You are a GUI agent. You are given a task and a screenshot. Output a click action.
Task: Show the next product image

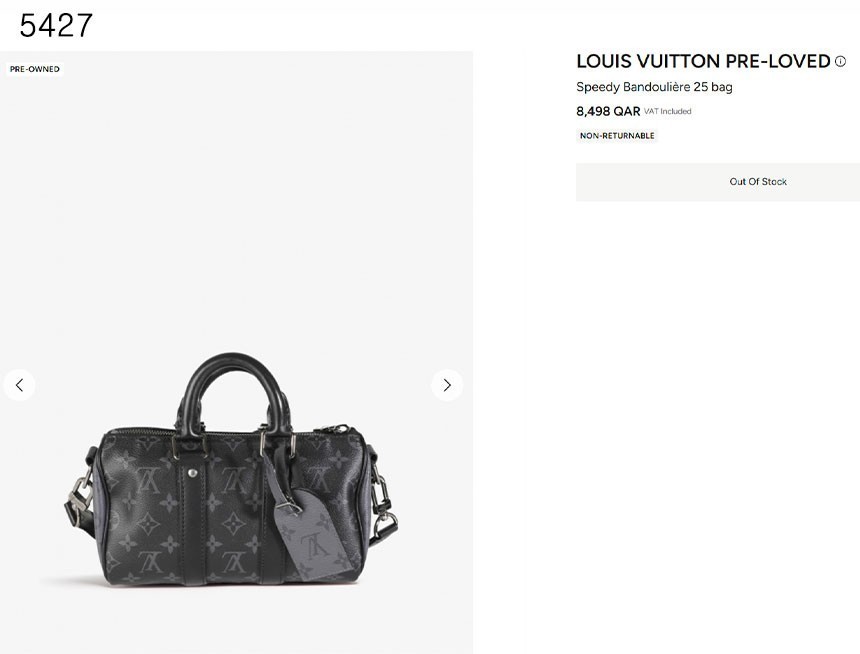point(447,385)
